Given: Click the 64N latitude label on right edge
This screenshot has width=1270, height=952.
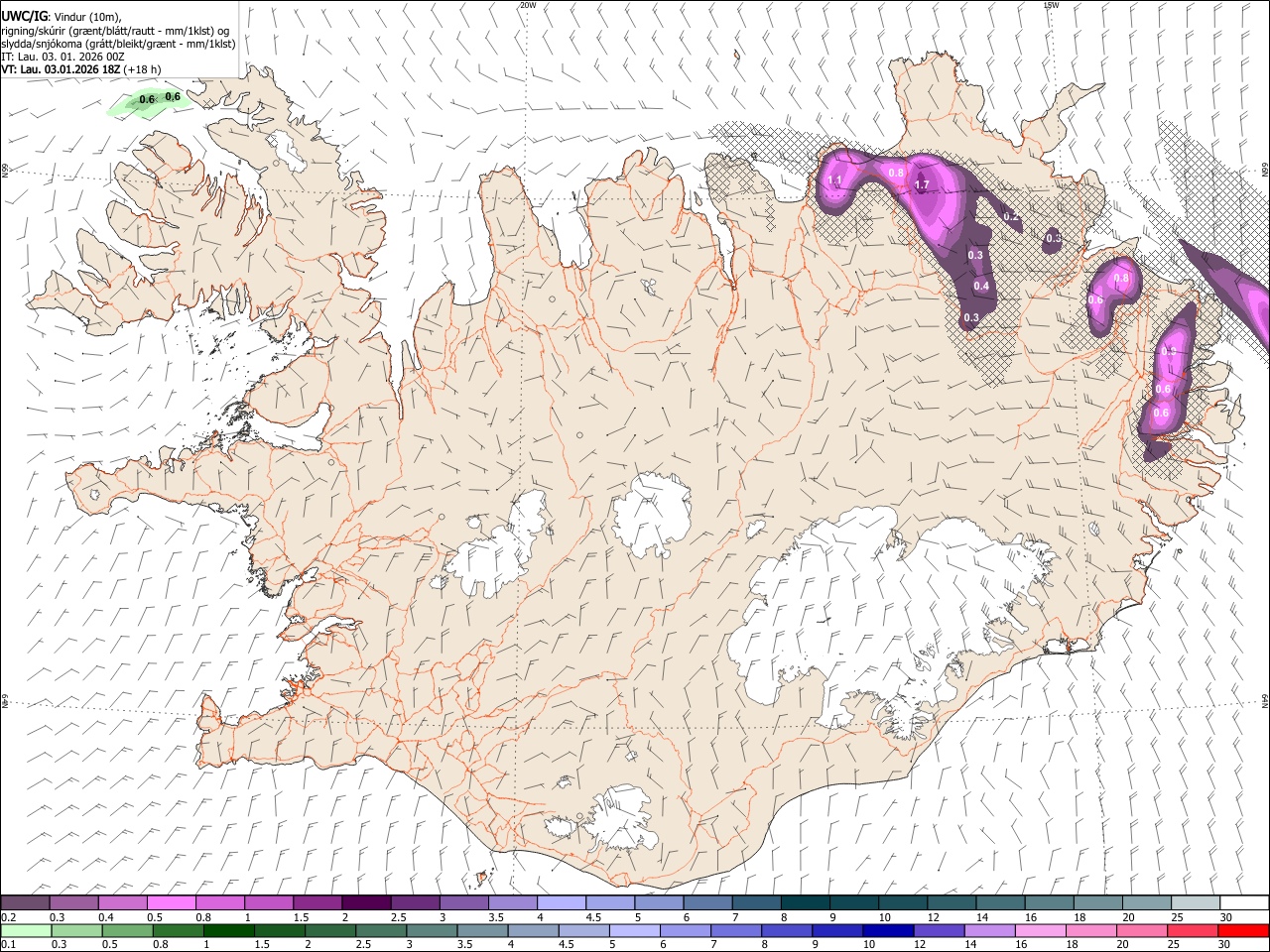Looking at the screenshot, I should [1265, 701].
